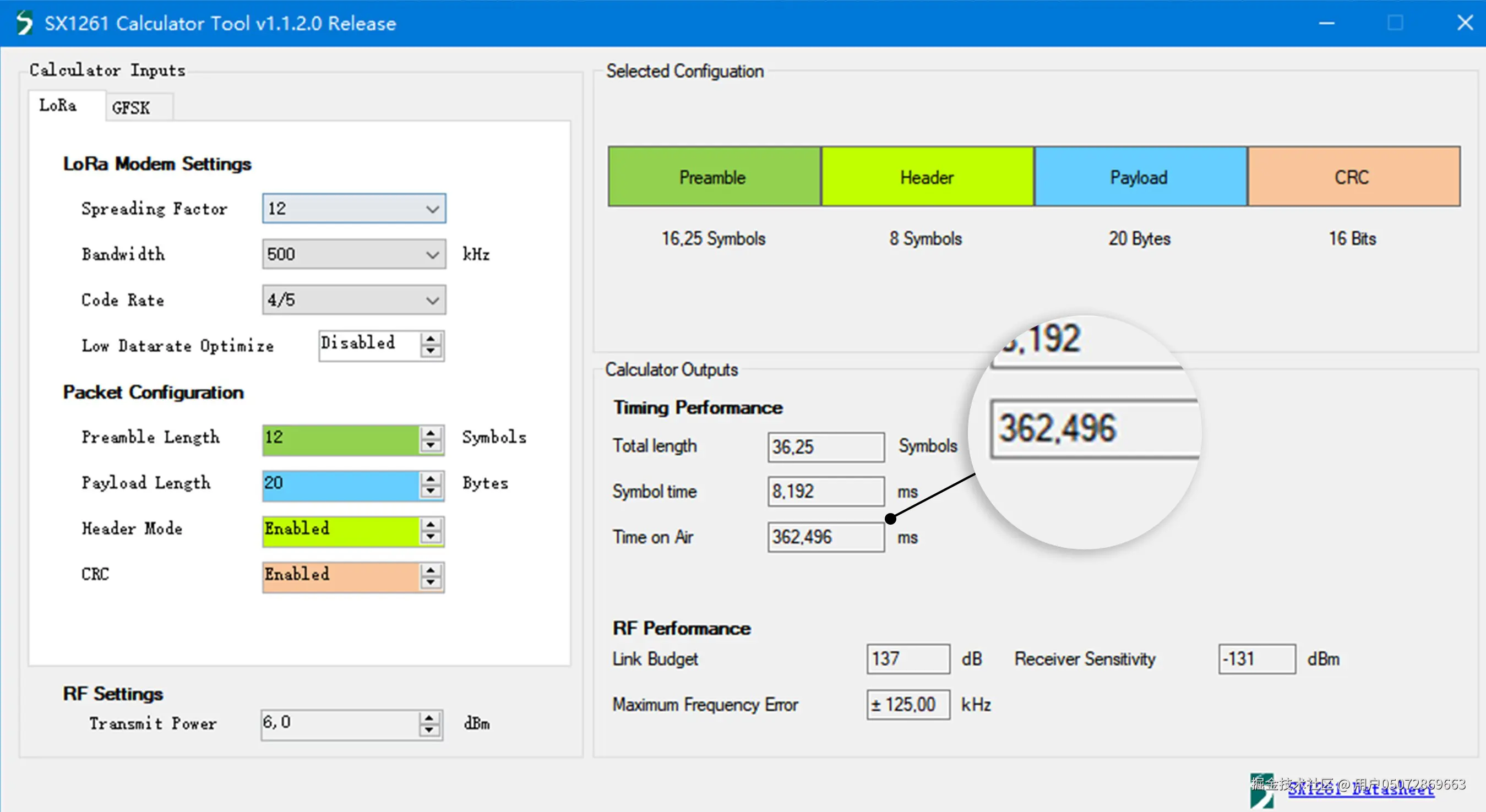Select the LoRa tab
The width and height of the screenshot is (1486, 812).
(x=58, y=106)
